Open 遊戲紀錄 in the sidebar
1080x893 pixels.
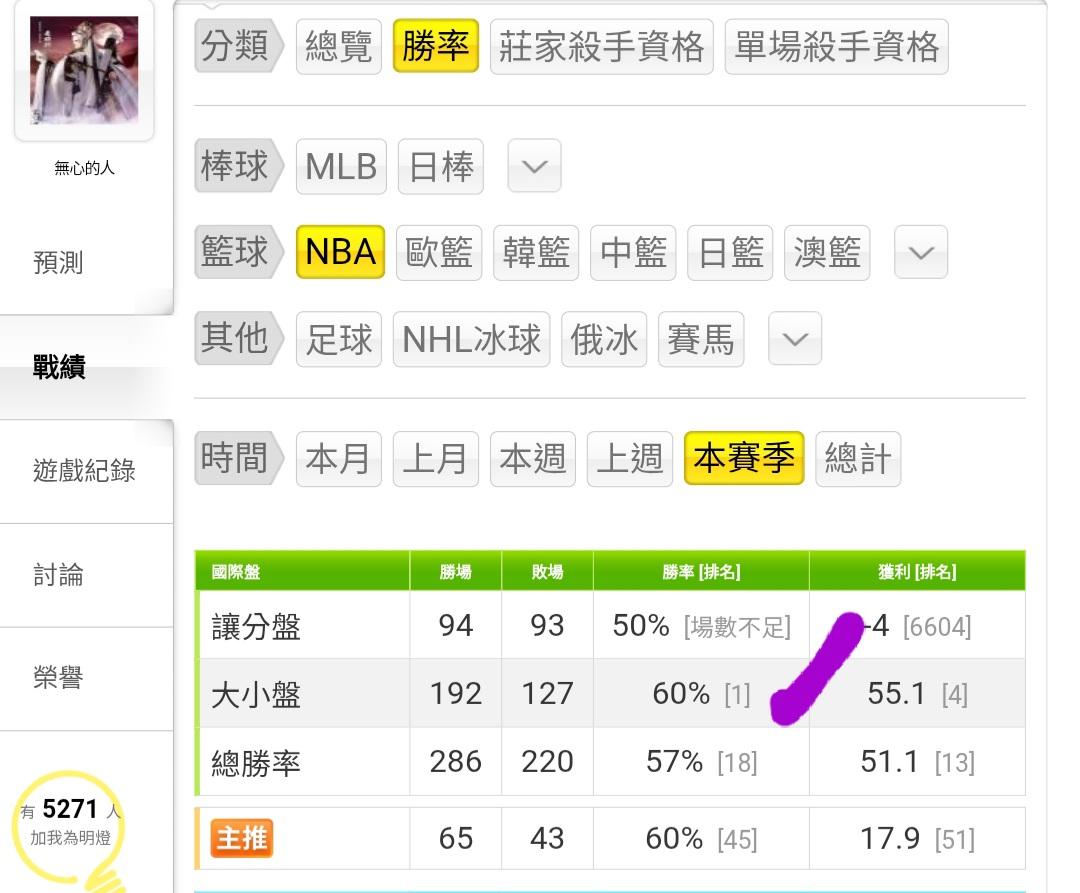click(x=84, y=471)
